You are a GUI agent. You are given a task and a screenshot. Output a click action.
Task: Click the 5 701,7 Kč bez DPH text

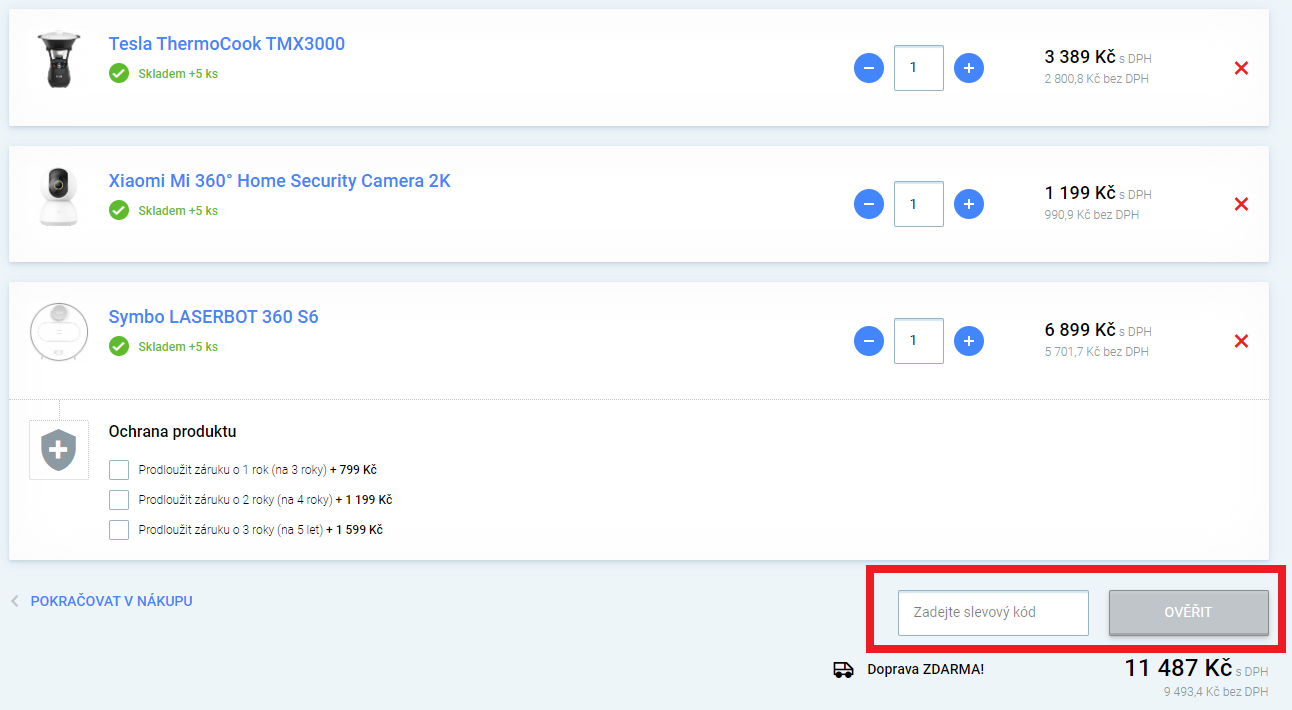[1097, 352]
